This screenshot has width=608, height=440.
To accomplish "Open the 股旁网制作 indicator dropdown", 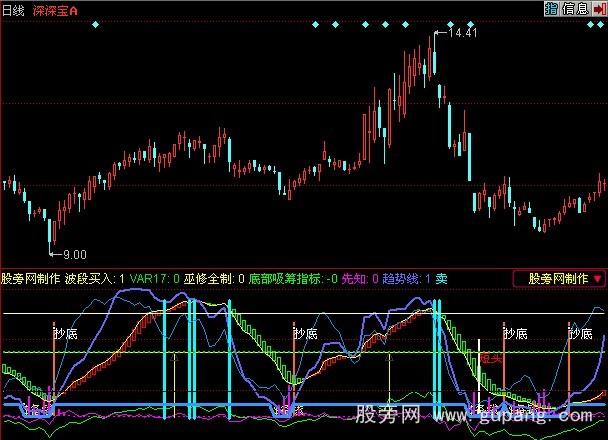I will coord(559,278).
